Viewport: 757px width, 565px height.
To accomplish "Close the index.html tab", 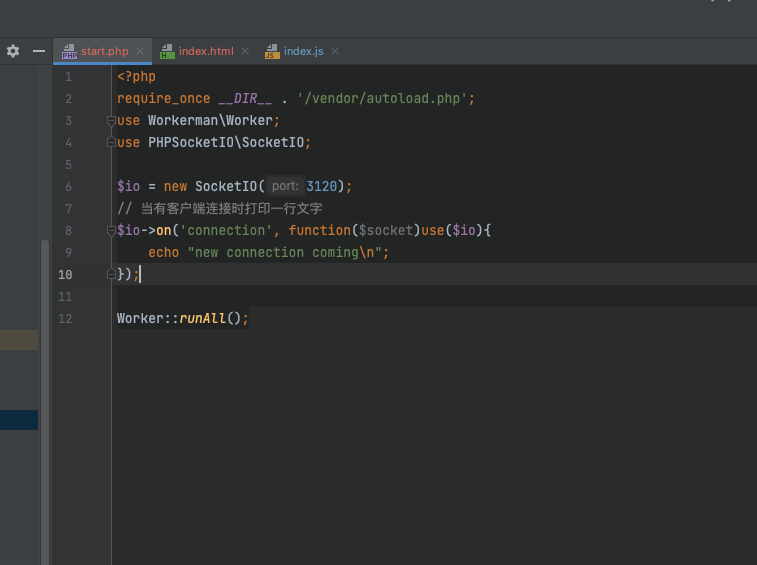I will click(245, 51).
